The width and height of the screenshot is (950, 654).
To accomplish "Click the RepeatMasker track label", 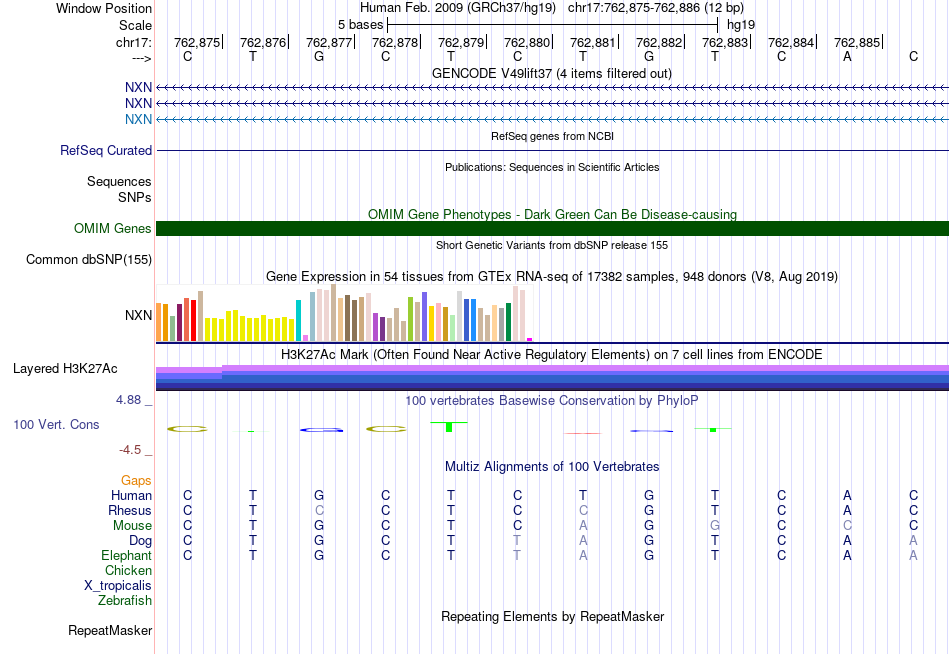I will pos(110,630).
